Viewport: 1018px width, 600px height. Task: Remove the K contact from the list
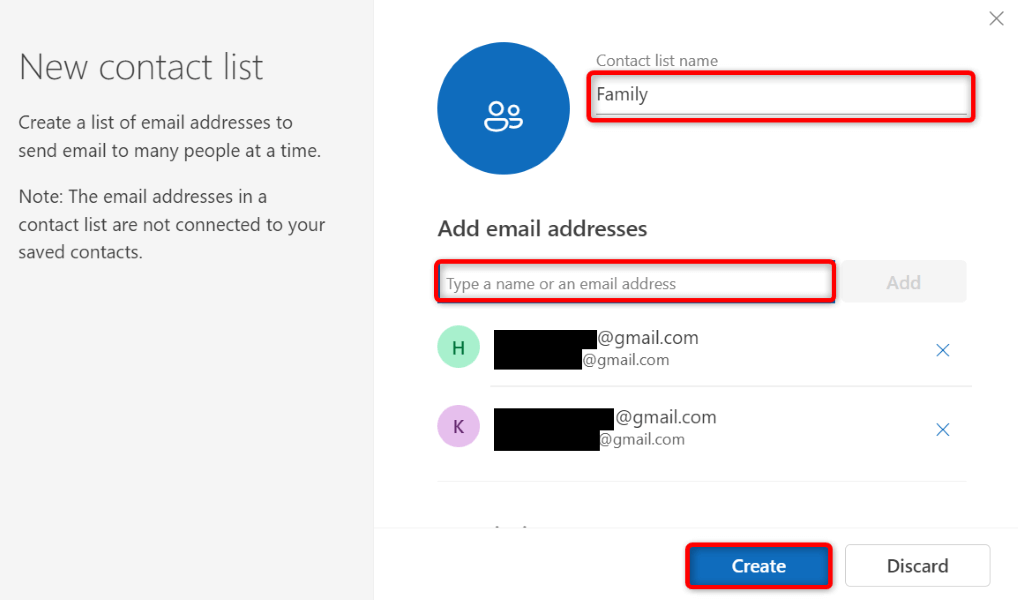pos(942,429)
